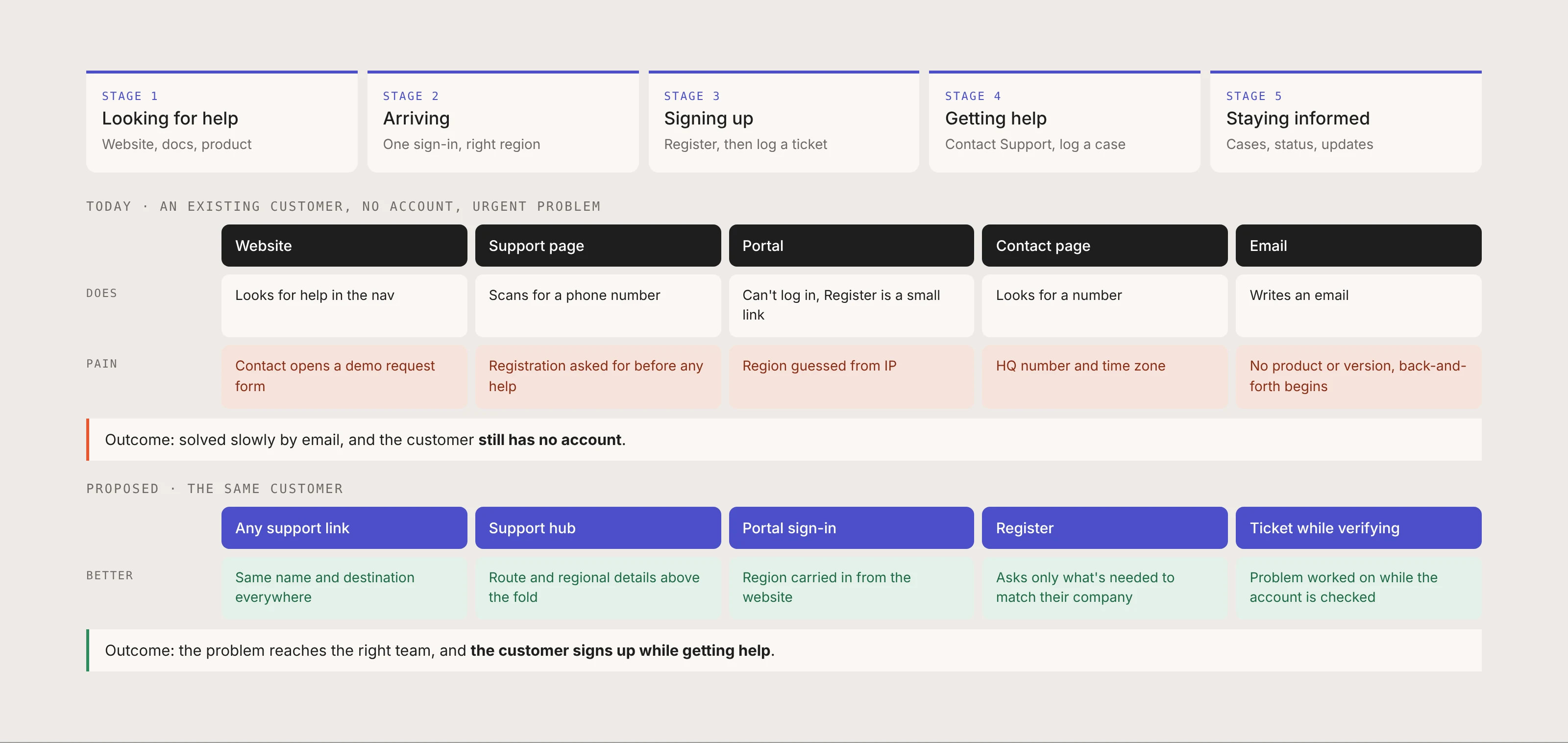Open the Stage 5 Staying informed card
The image size is (1568, 743).
tap(1346, 122)
